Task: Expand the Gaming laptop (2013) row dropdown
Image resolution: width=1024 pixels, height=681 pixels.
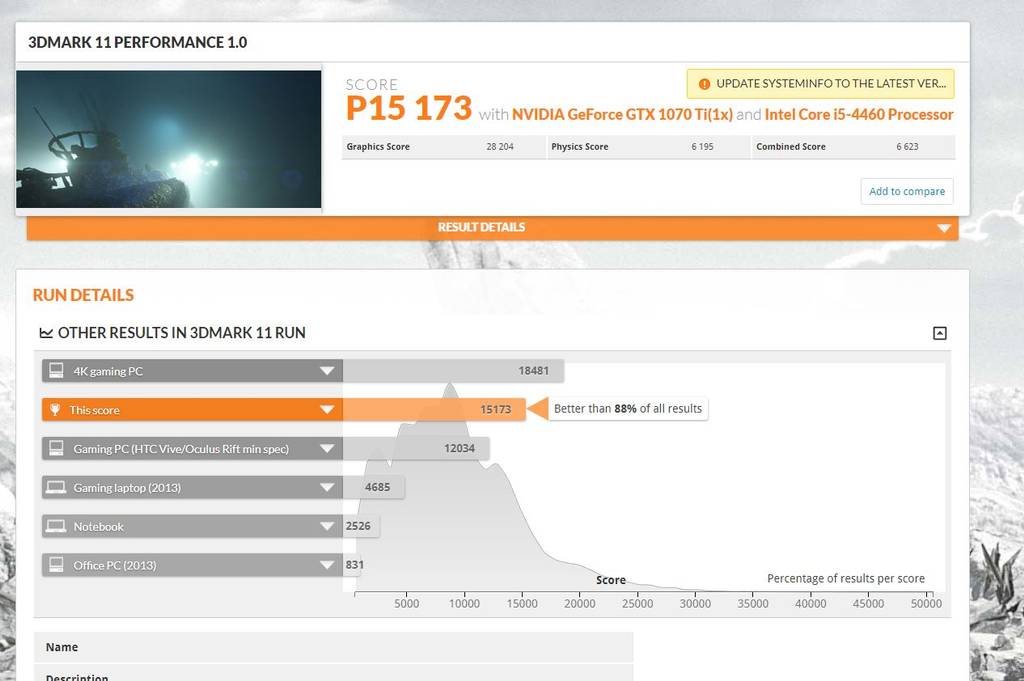Action: click(x=327, y=487)
